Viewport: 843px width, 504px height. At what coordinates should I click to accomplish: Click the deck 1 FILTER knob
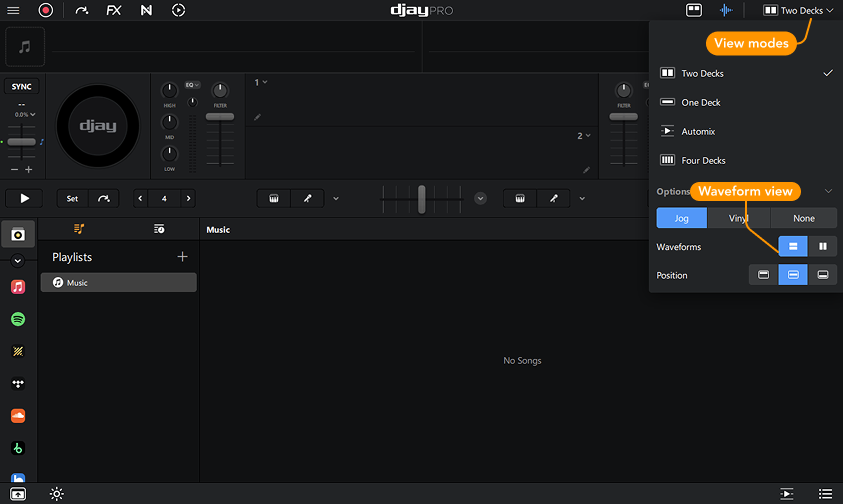(x=220, y=90)
